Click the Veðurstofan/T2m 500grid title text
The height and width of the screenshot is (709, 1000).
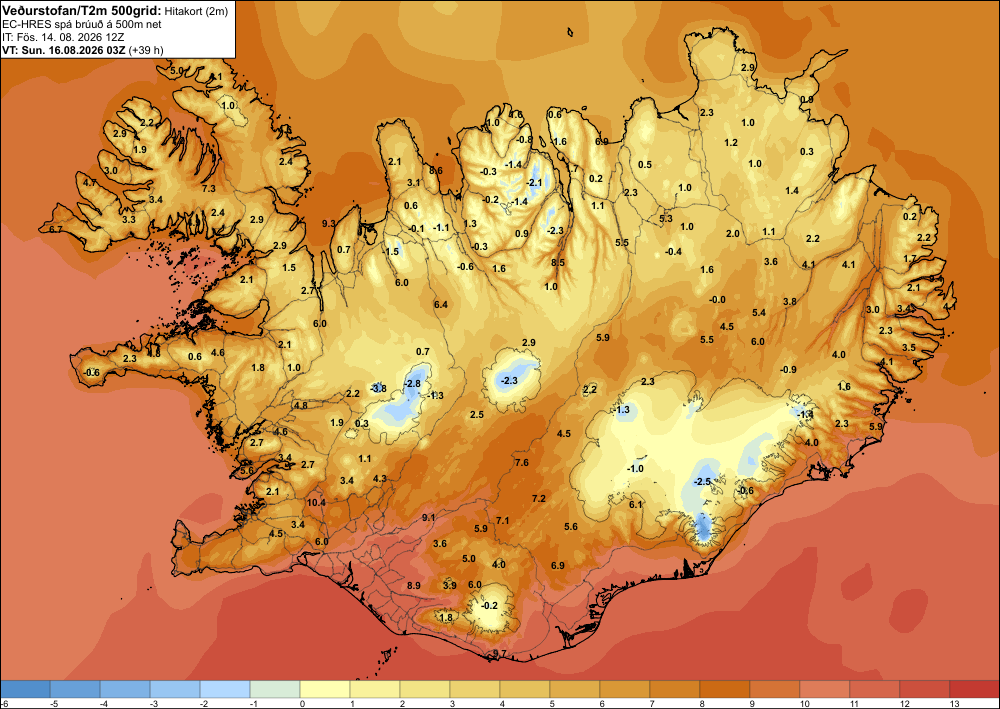[x=81, y=10]
